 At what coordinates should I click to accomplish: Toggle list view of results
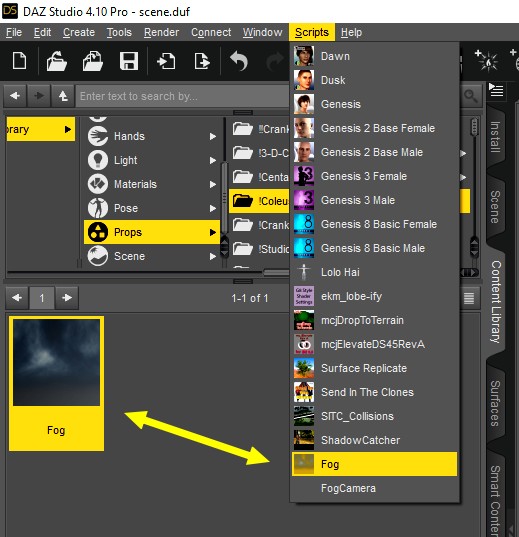469,298
